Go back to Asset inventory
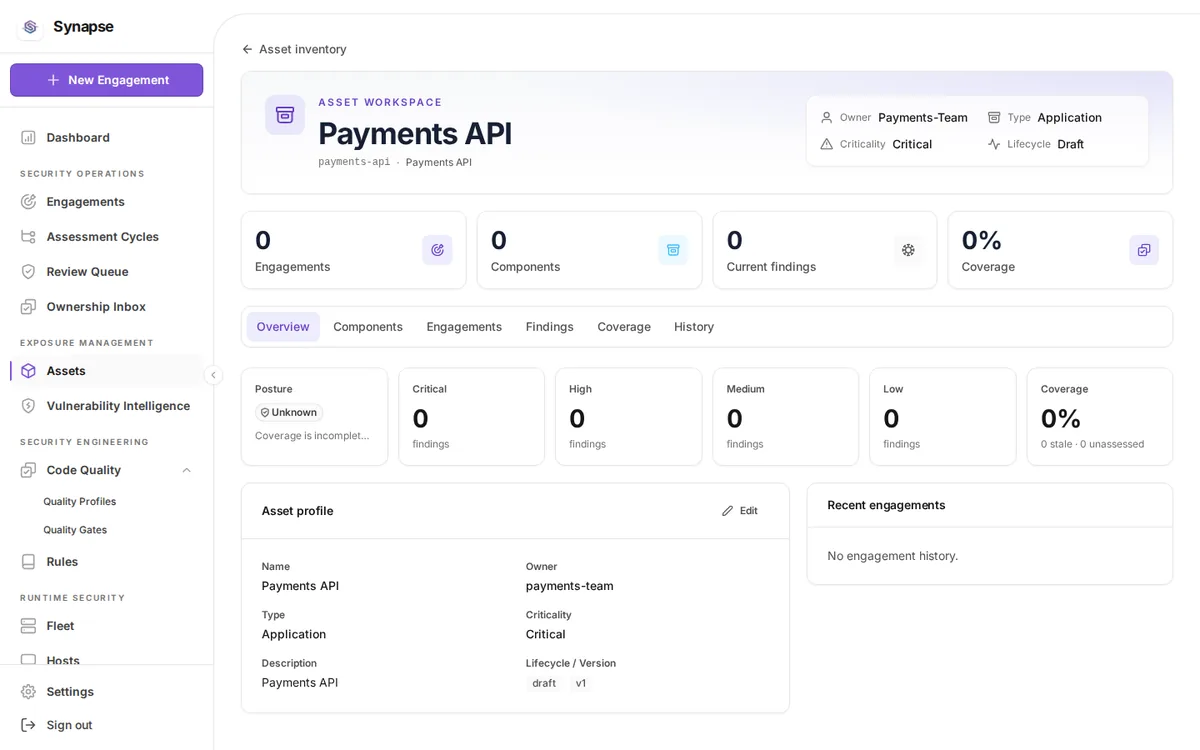The height and width of the screenshot is (750, 1200). pyautogui.click(x=294, y=49)
